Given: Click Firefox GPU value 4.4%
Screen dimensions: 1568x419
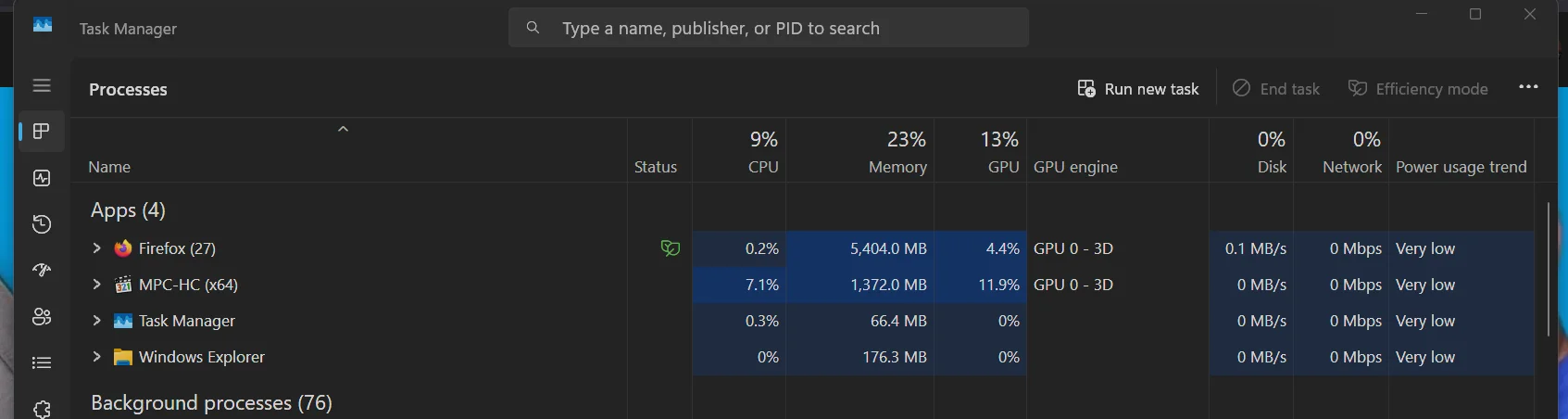Looking at the screenshot, I should tap(1003, 248).
